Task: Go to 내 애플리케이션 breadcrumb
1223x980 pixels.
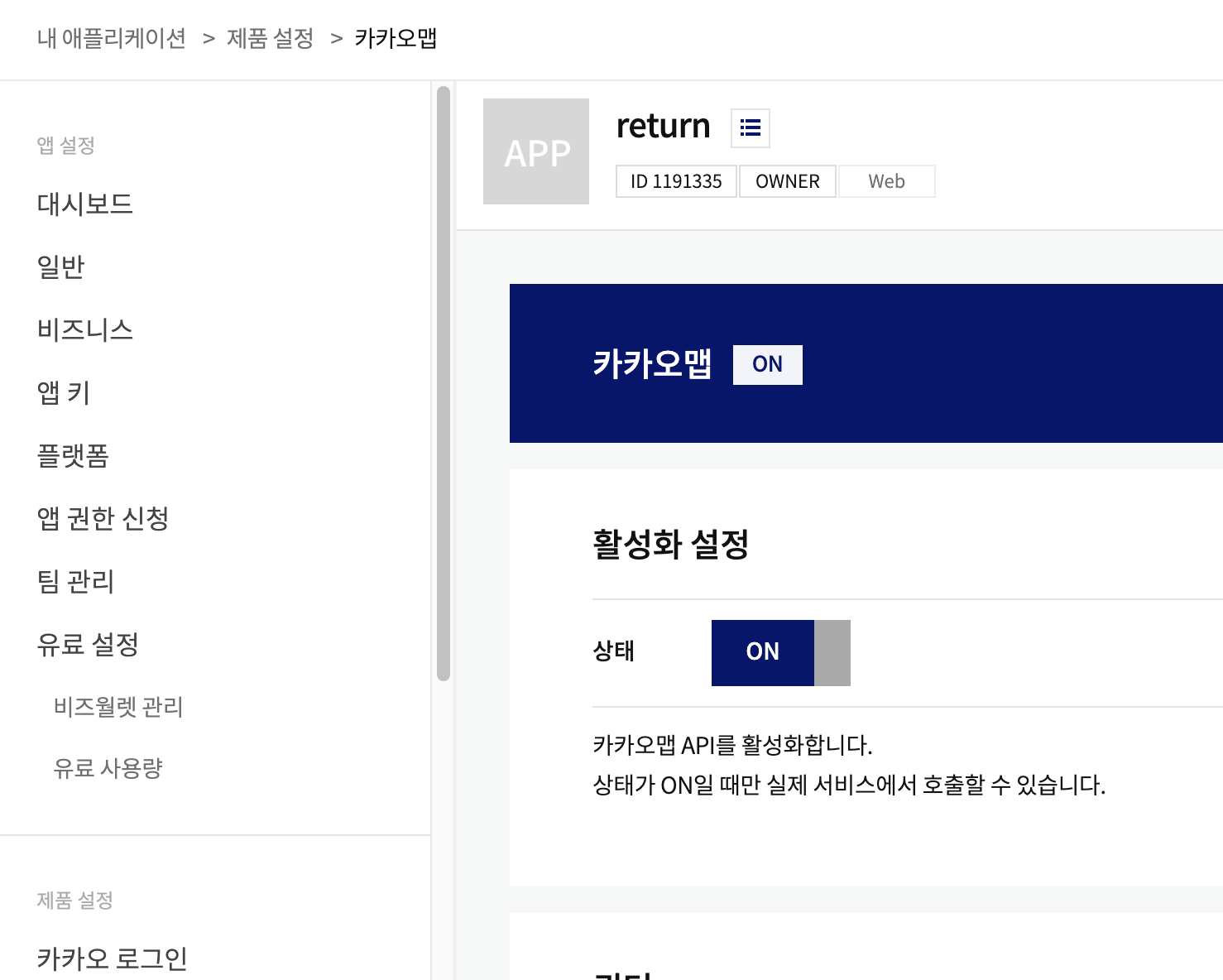Action: (x=112, y=38)
